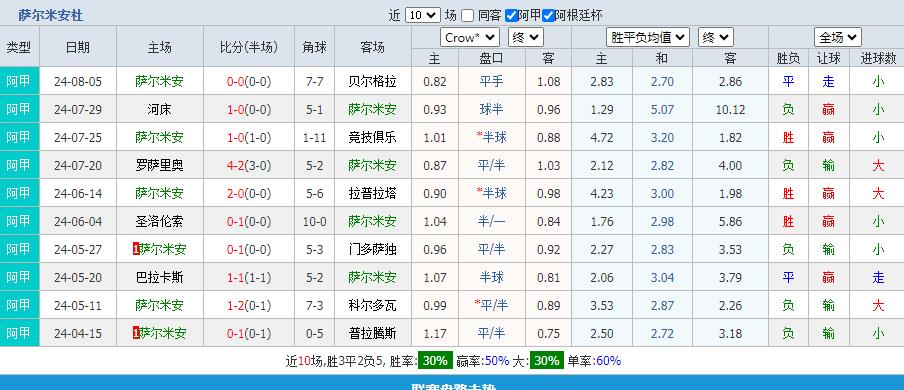This screenshot has height=390, width=904.
Task: Click the red card badge on the 24-04-15 row
Action: pos(136,333)
